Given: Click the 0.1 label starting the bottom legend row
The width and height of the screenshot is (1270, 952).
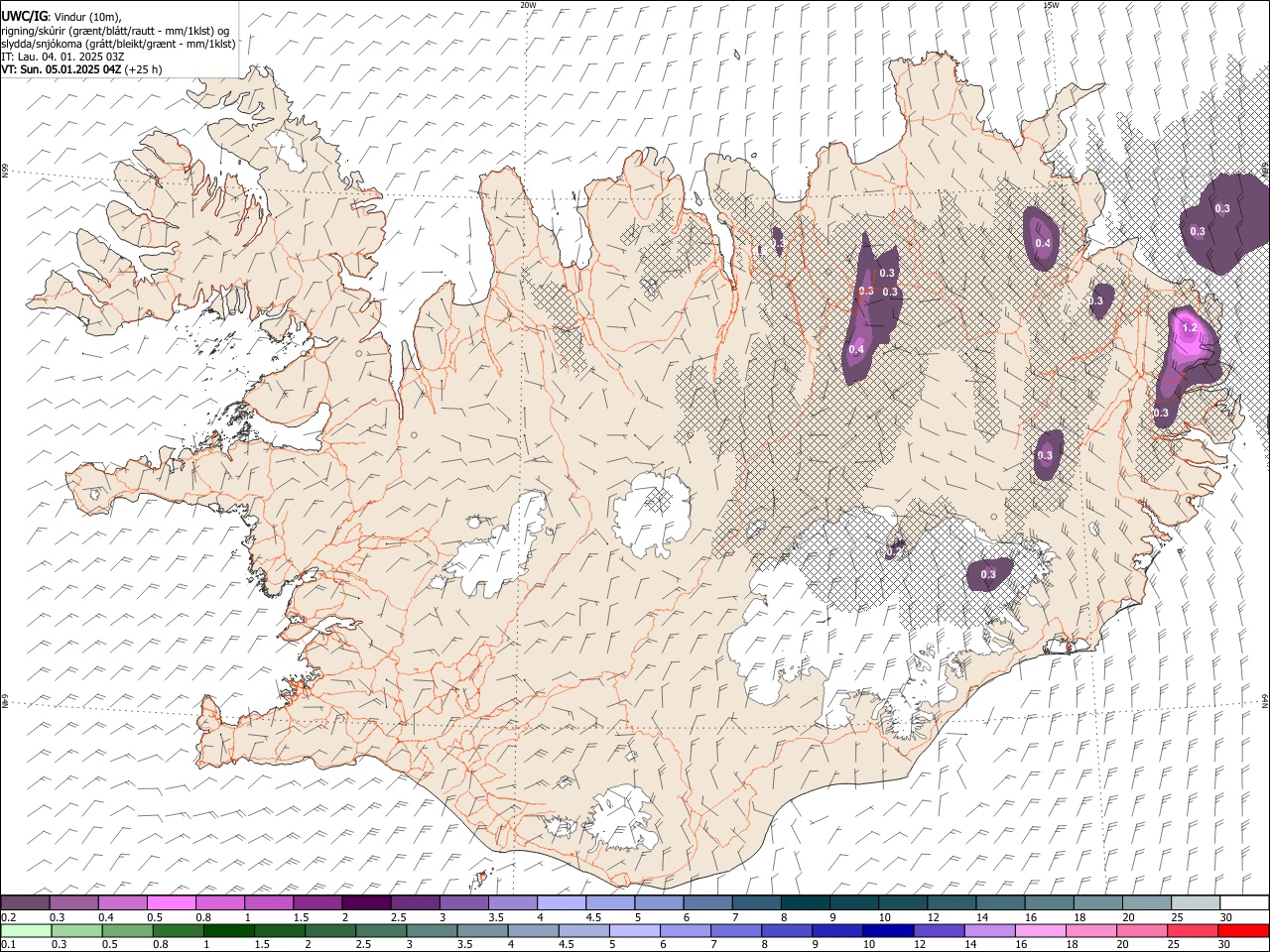Looking at the screenshot, I should [8, 944].
